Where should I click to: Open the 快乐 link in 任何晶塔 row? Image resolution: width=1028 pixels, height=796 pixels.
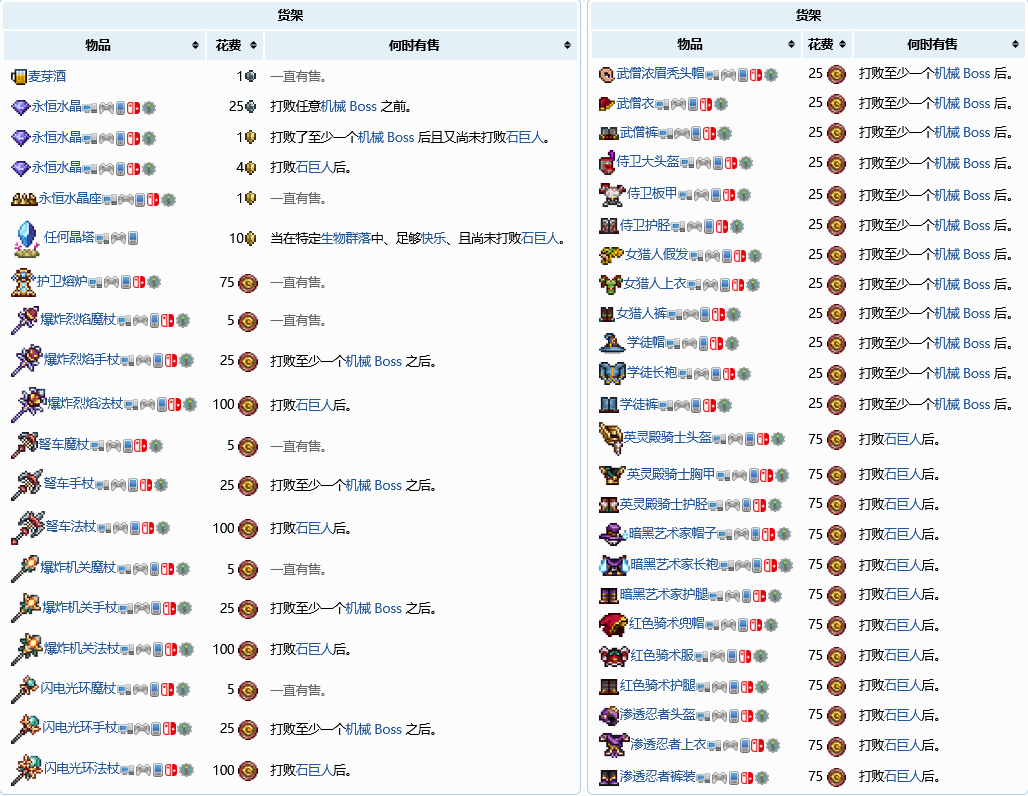coord(433,238)
